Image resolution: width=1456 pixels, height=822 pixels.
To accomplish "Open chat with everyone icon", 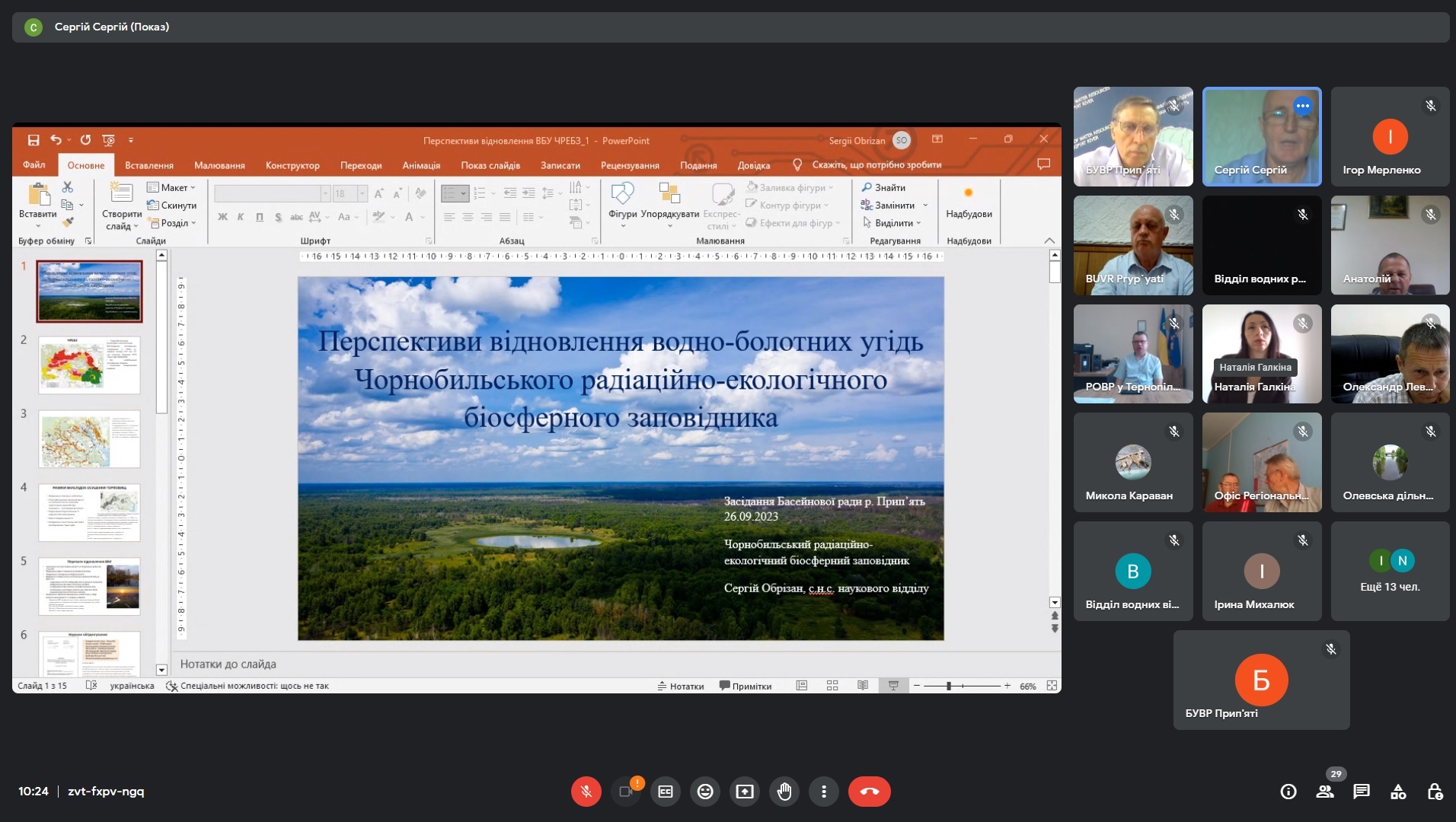I will click(x=1362, y=792).
